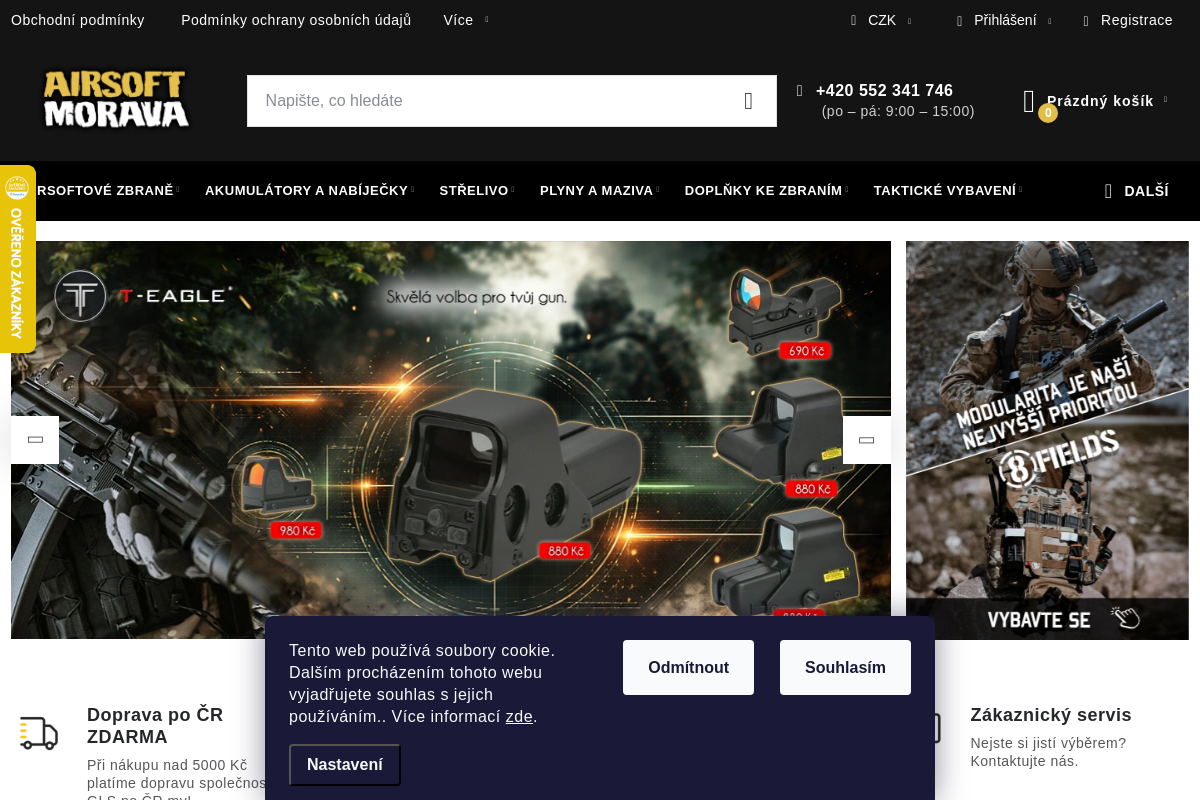Image resolution: width=1200 pixels, height=800 pixels.
Task: Click the Airsoft Morava logo
Action: point(116,99)
